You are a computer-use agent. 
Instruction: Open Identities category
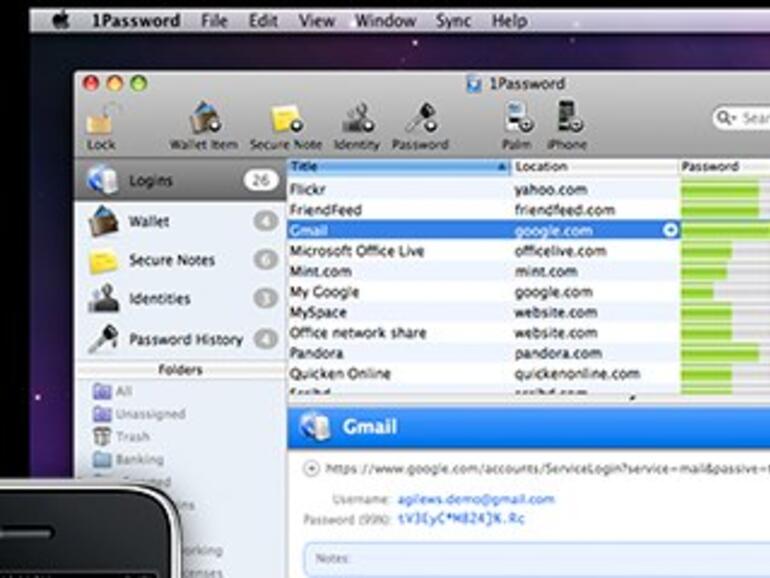[x=180, y=298]
